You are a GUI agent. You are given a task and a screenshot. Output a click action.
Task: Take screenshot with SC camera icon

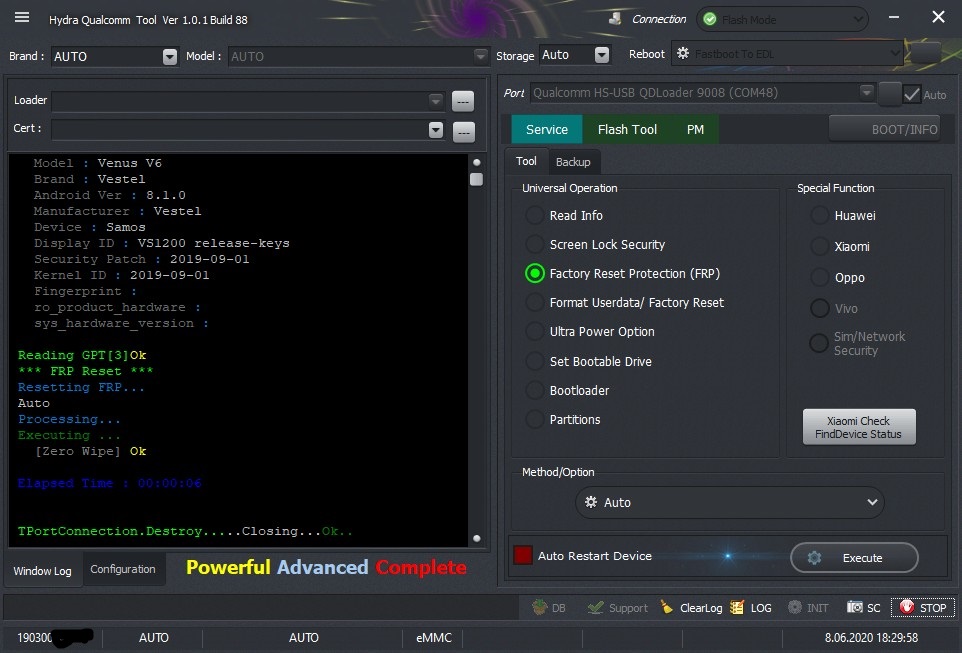(x=855, y=607)
